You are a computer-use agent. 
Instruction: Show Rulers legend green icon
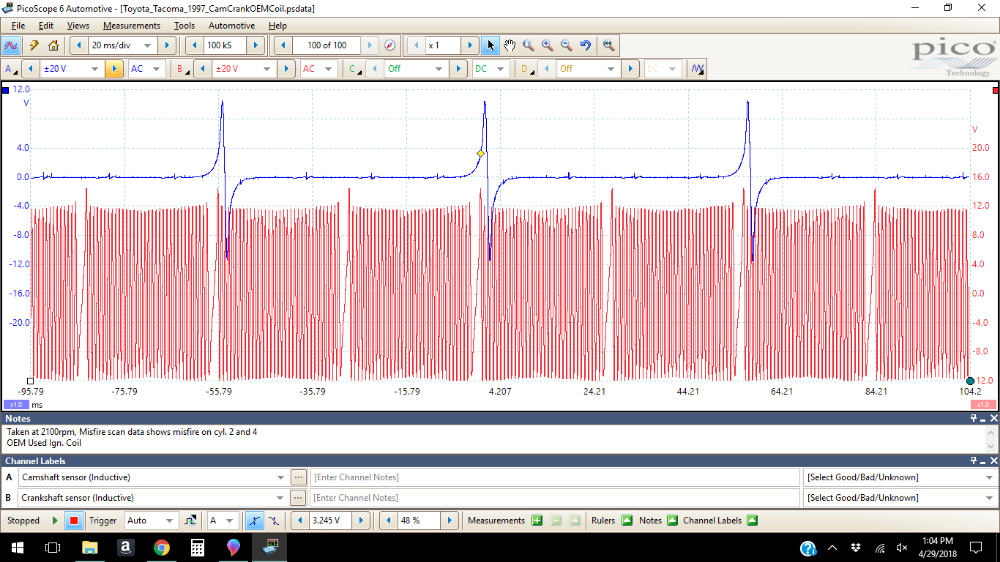click(x=627, y=521)
